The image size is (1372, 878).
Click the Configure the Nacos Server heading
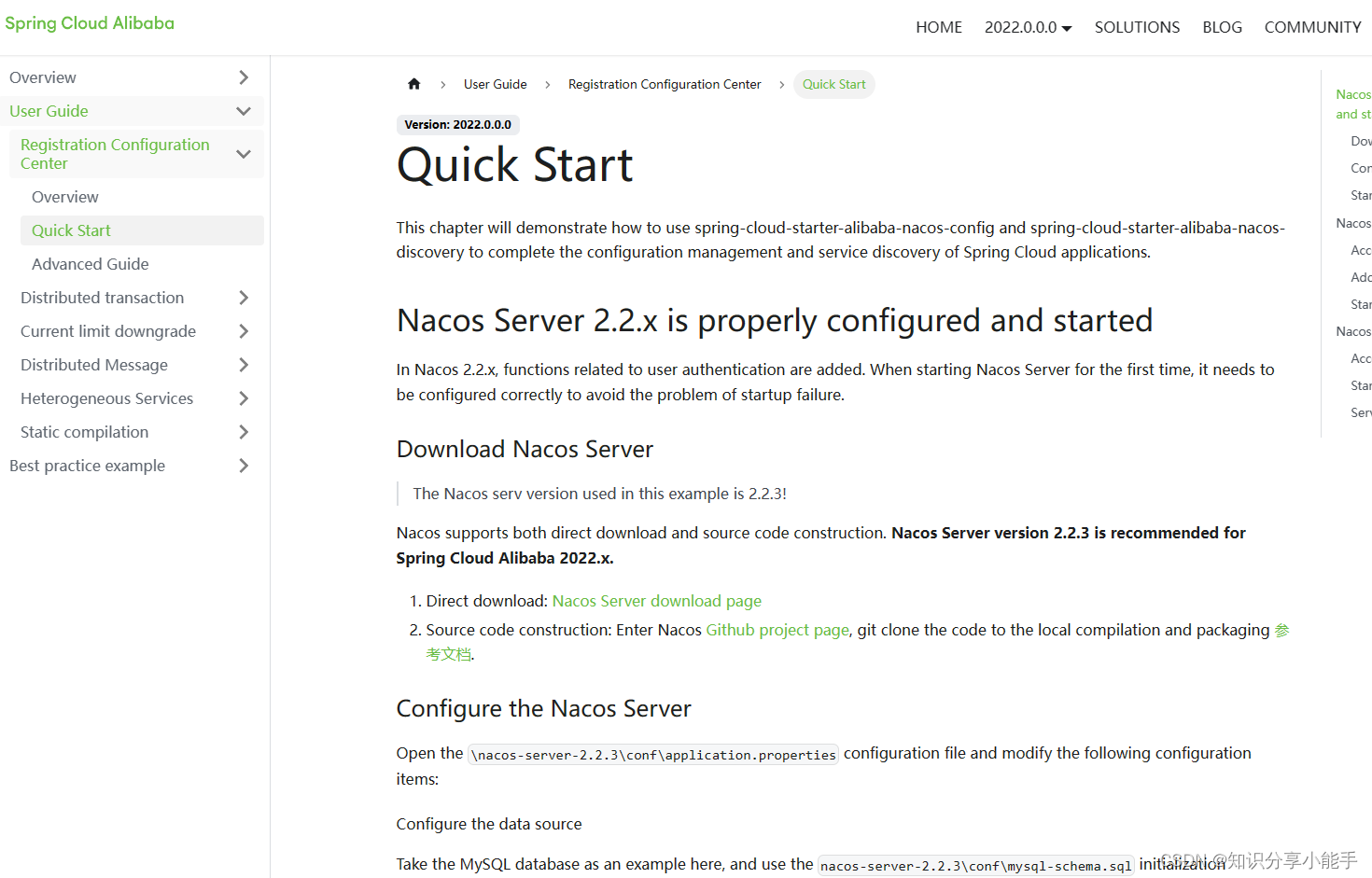pyautogui.click(x=544, y=708)
